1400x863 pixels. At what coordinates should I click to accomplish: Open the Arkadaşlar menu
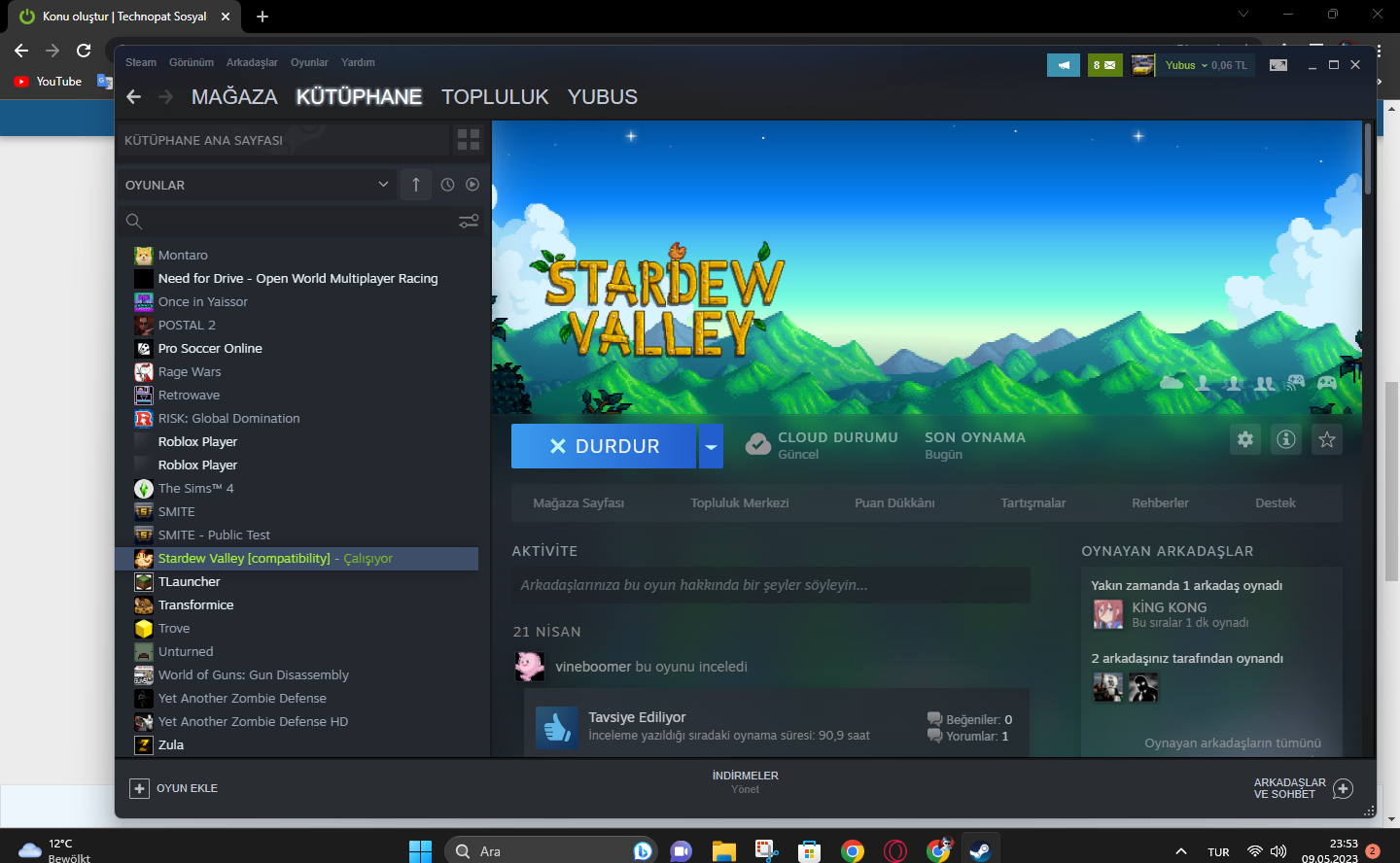click(252, 62)
